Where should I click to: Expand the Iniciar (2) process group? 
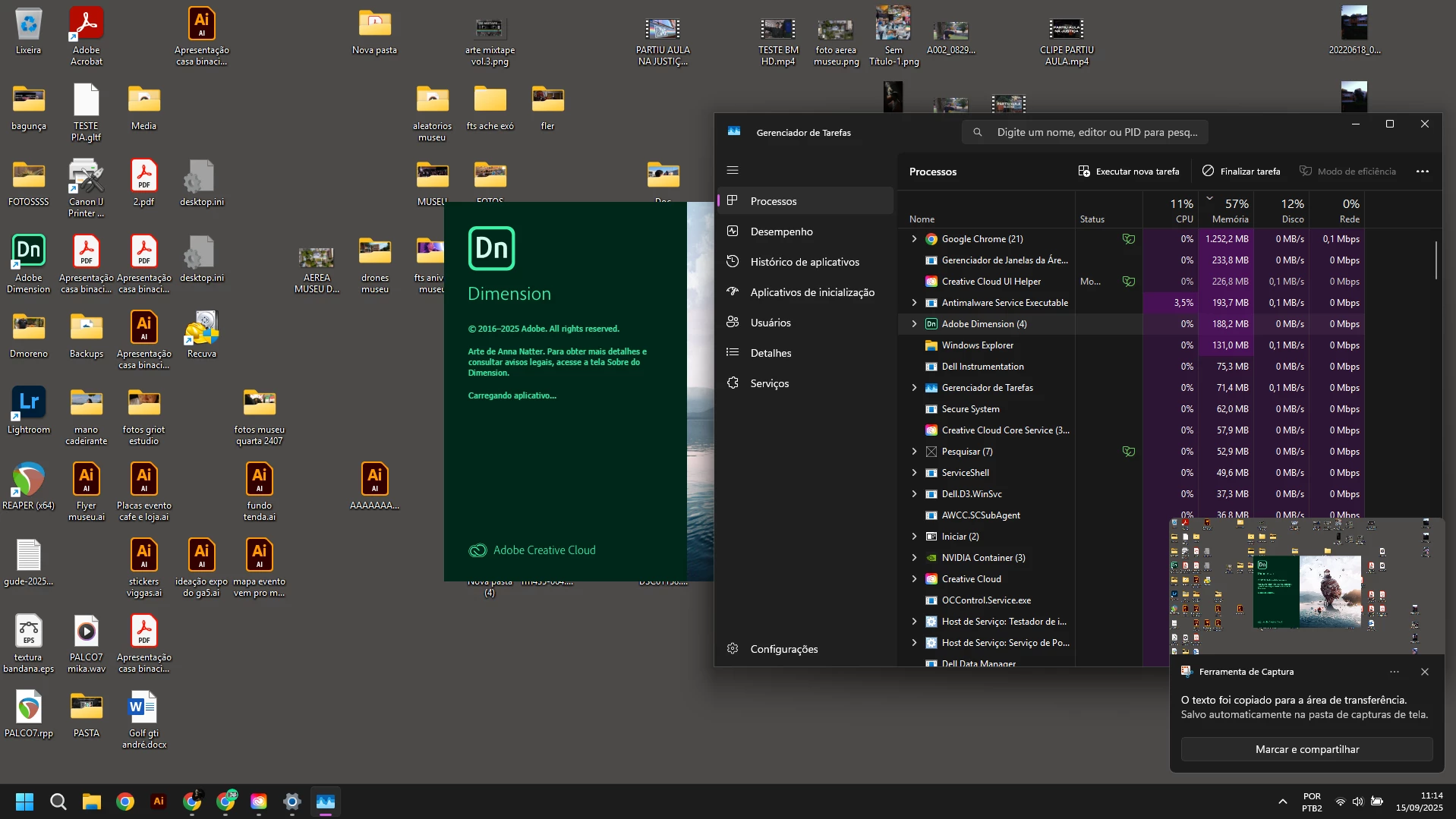(914, 537)
